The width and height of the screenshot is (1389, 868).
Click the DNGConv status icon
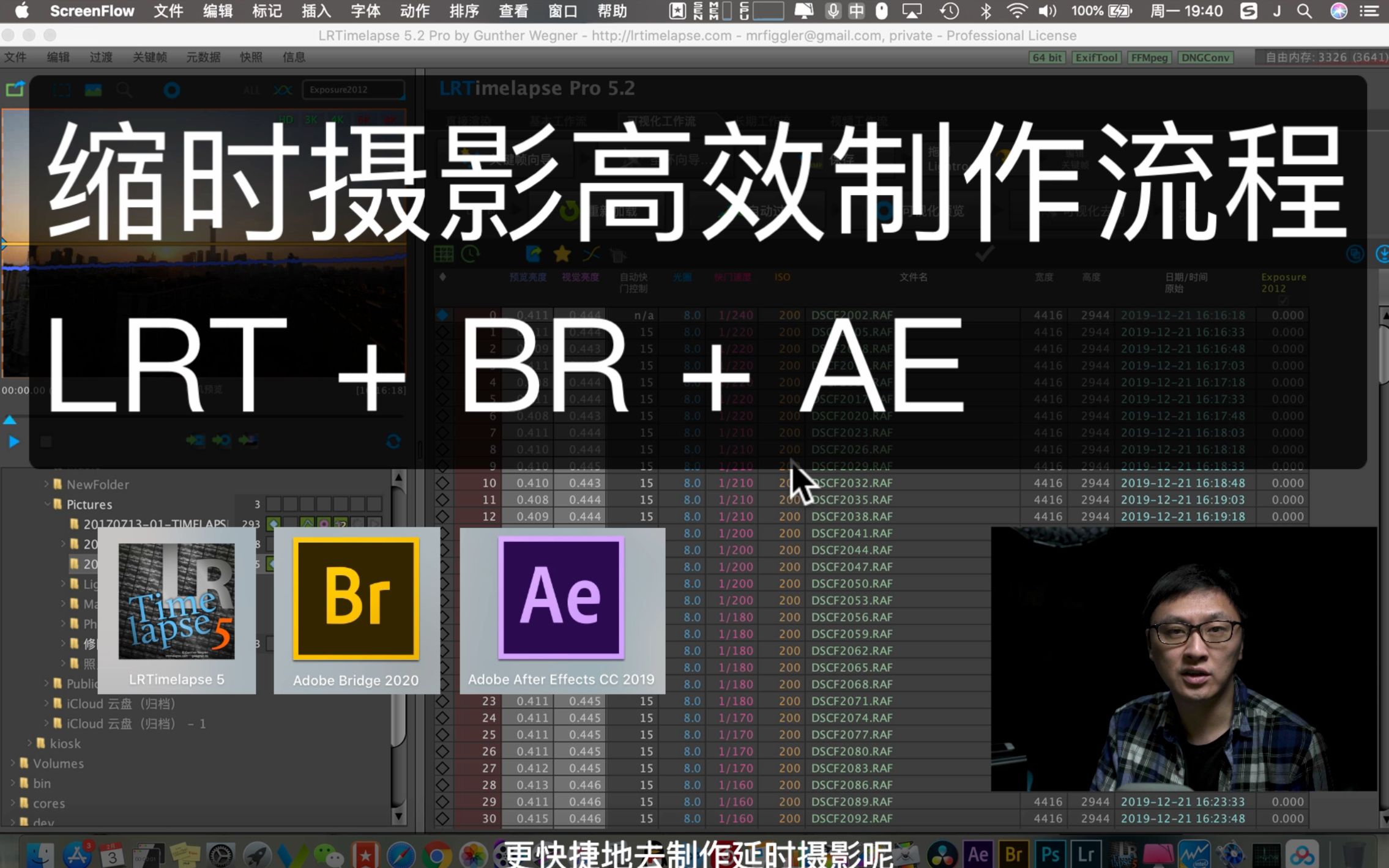pos(1206,57)
